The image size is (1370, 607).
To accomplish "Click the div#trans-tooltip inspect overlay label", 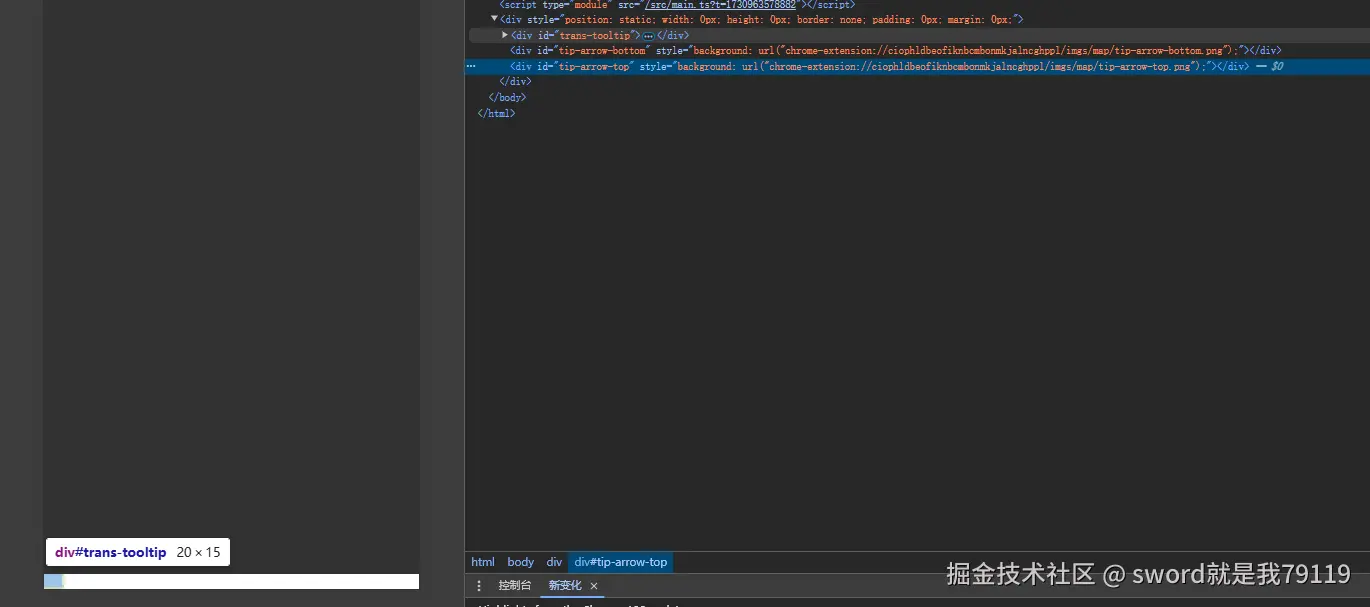I will pyautogui.click(x=138, y=552).
